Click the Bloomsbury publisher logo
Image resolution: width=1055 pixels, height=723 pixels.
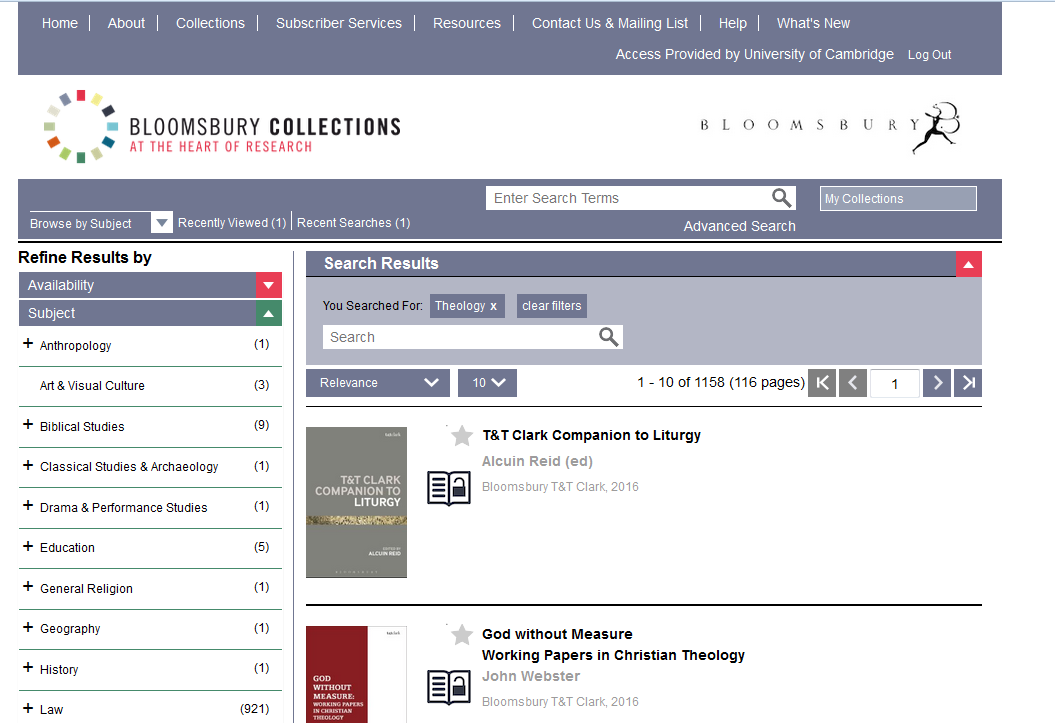[x=830, y=126]
